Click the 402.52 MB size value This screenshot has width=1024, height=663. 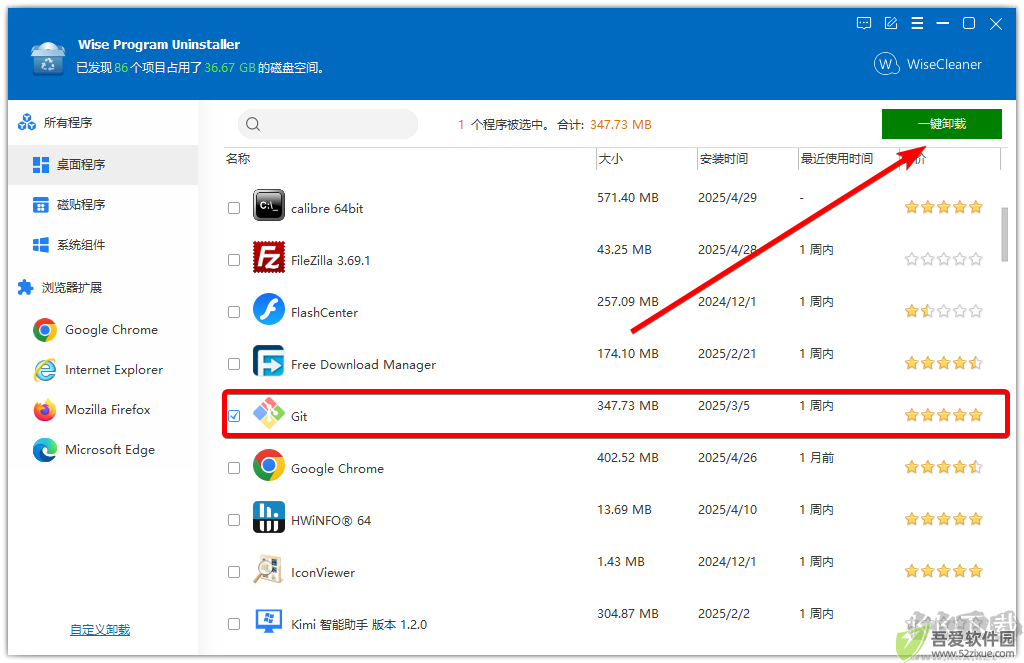[628, 458]
